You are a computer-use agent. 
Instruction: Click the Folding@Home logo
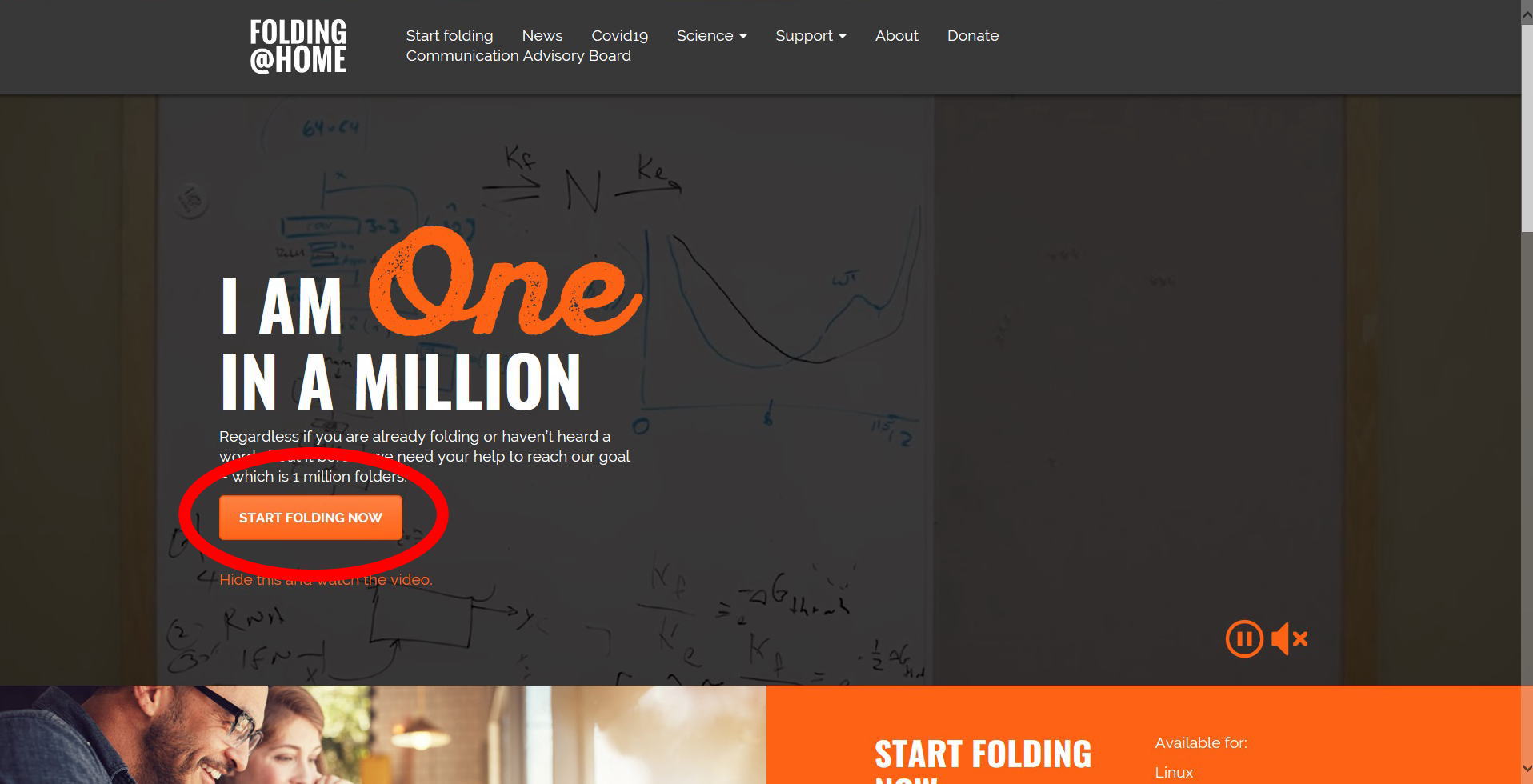click(298, 46)
